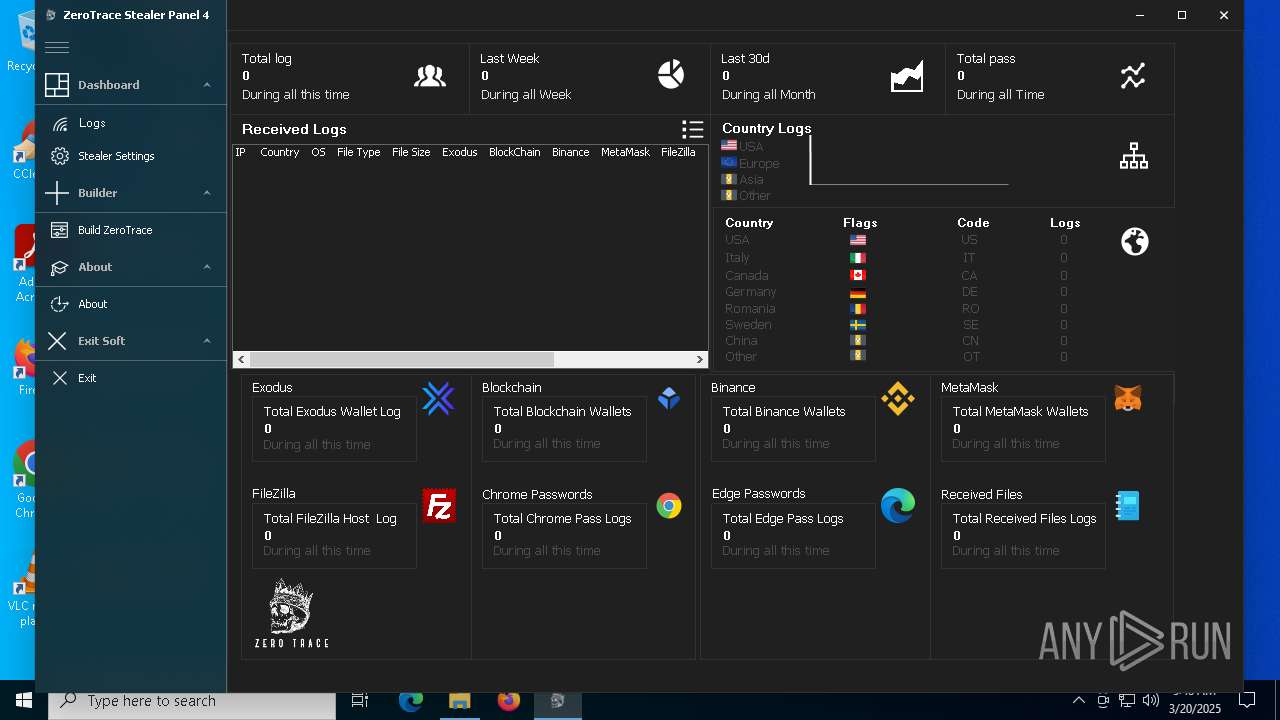The height and width of the screenshot is (720, 1280).
Task: Open the Windows Start menu
Action: click(24, 701)
